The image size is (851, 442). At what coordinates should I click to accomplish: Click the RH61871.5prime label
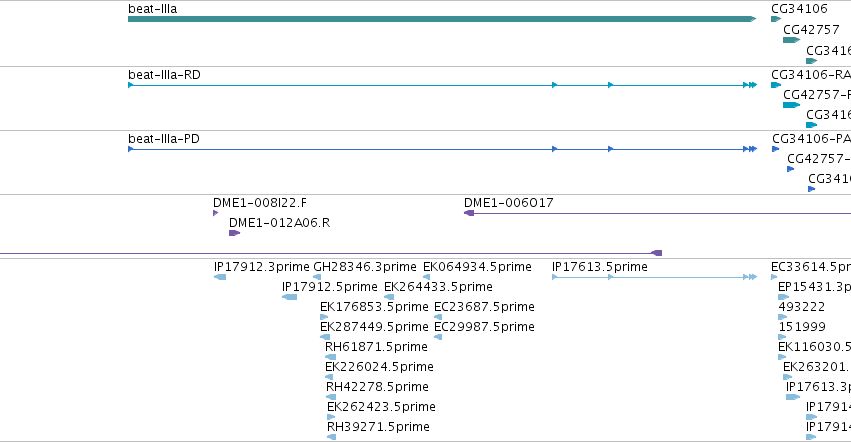pyautogui.click(x=377, y=346)
